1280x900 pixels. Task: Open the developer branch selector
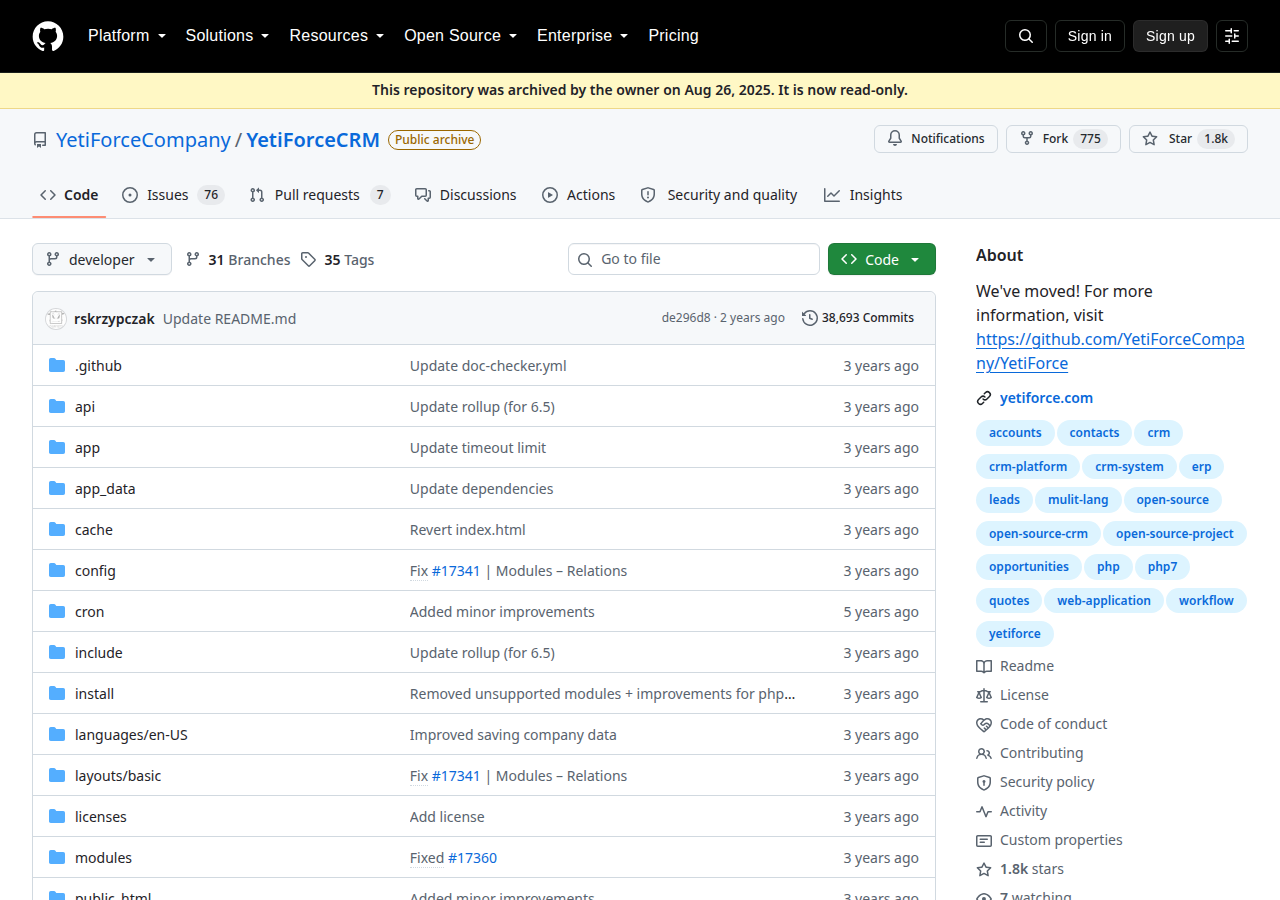coord(102,260)
